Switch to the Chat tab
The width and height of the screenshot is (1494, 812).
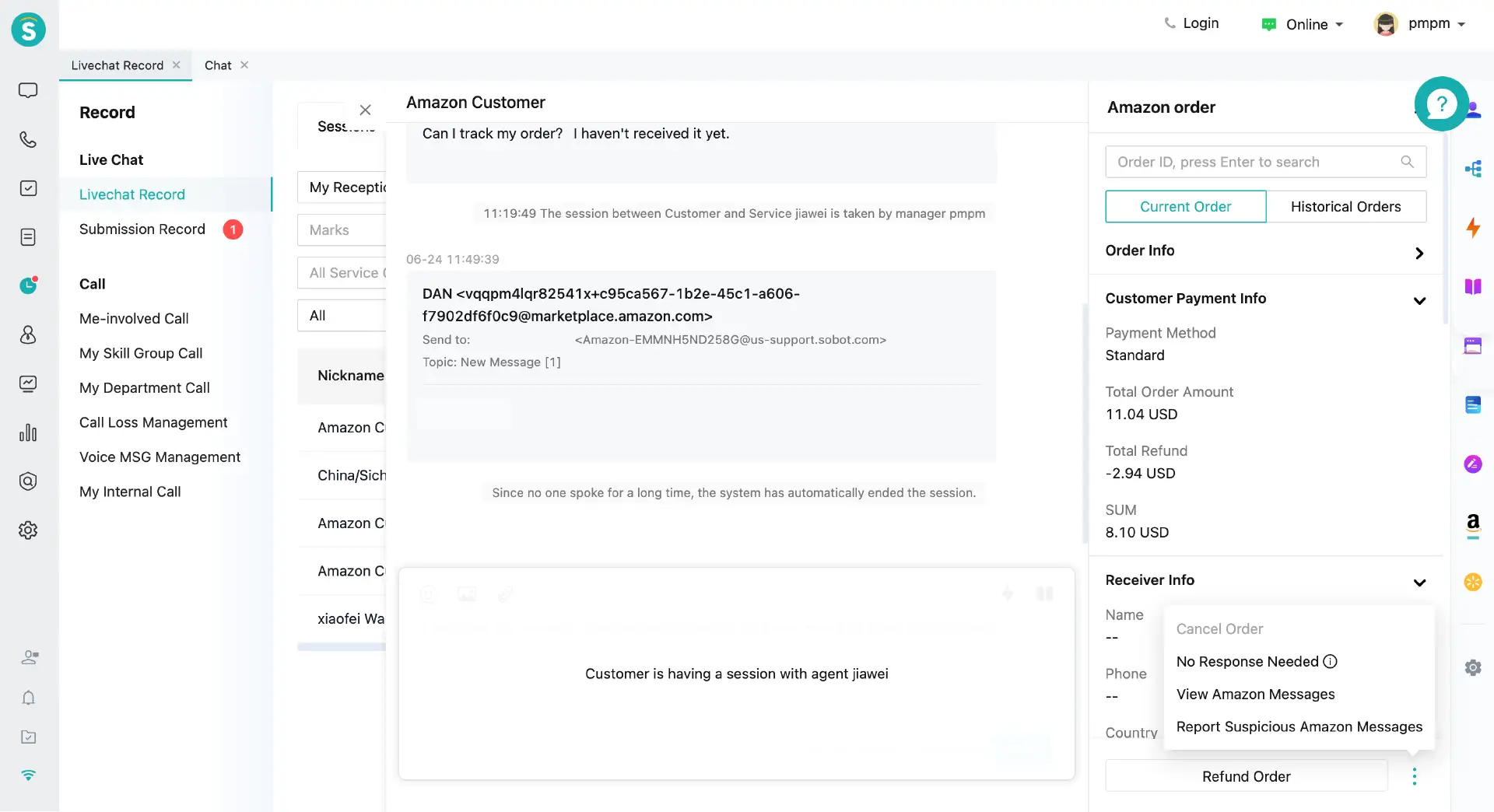pyautogui.click(x=218, y=65)
